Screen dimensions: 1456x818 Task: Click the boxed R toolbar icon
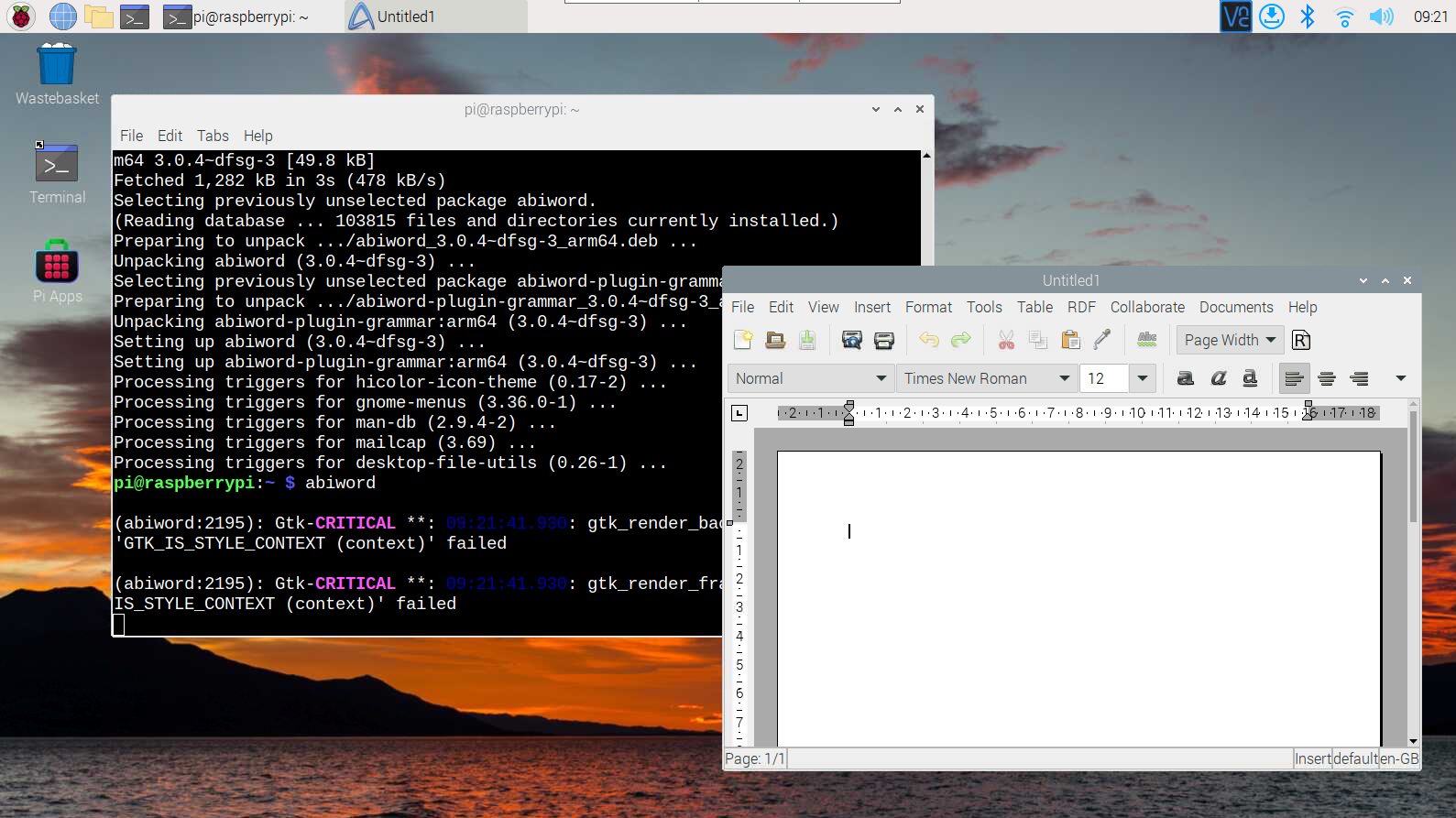pyautogui.click(x=1301, y=340)
